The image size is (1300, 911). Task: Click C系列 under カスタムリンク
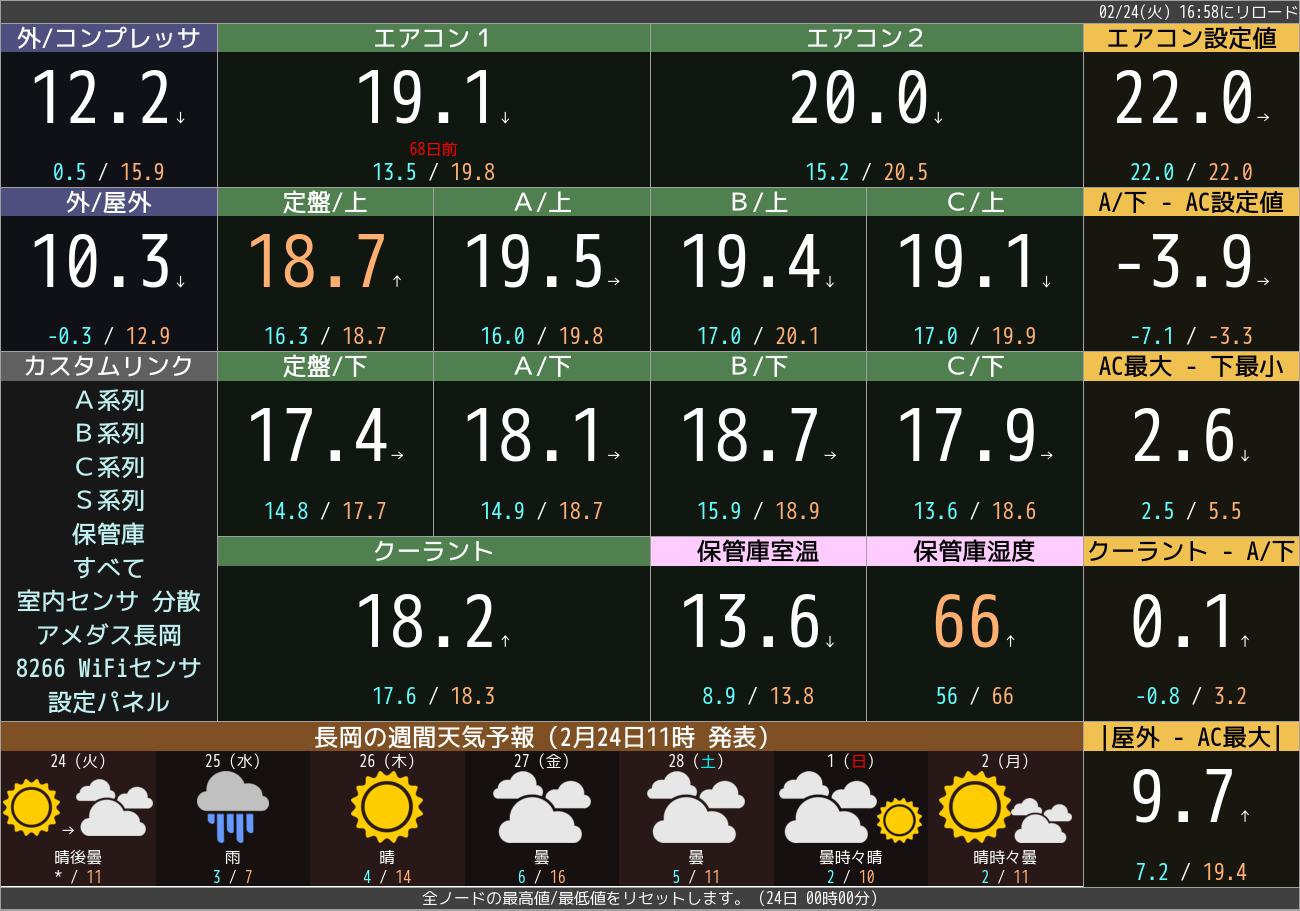[x=108, y=467]
